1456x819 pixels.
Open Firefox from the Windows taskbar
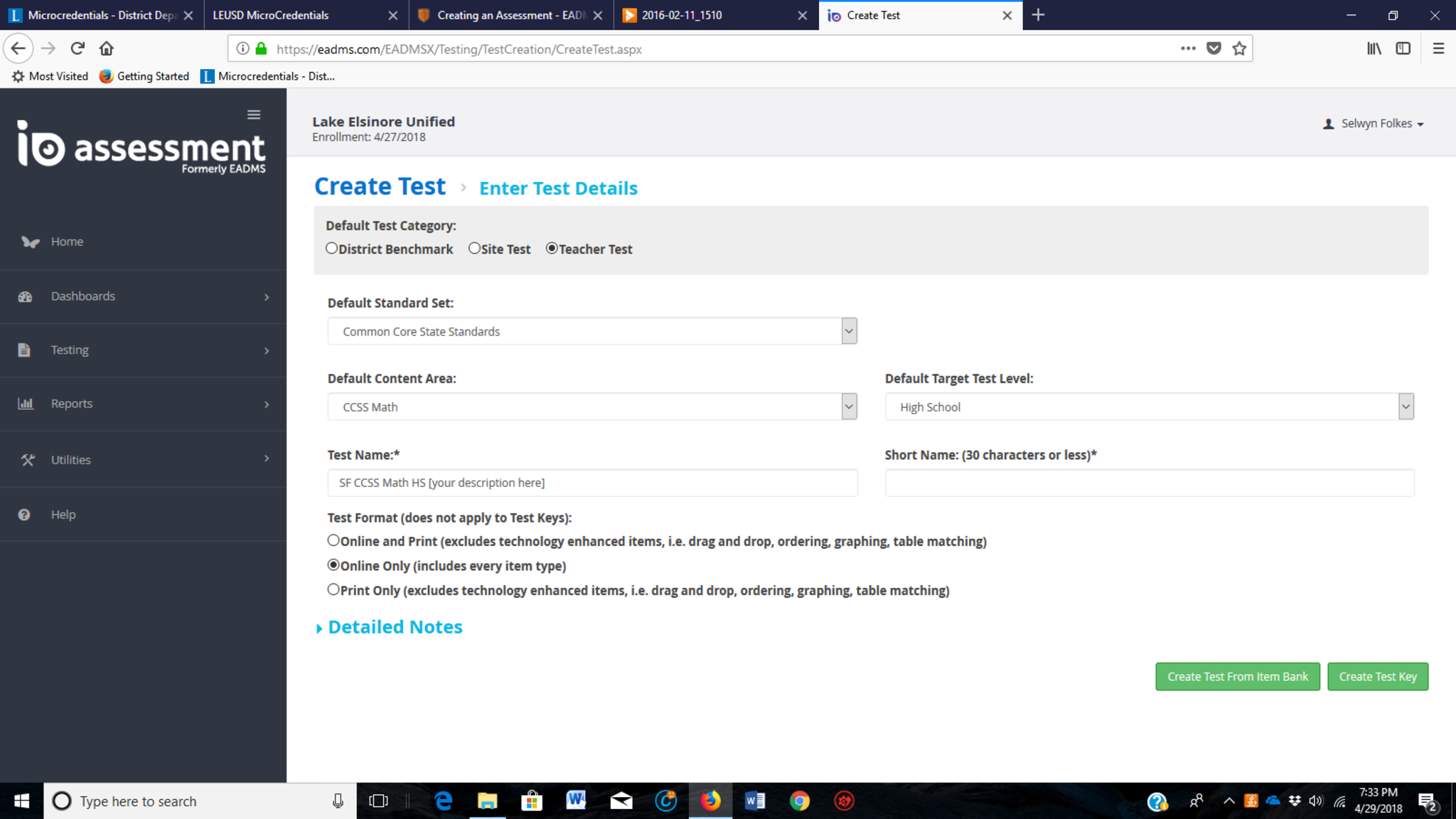710,801
